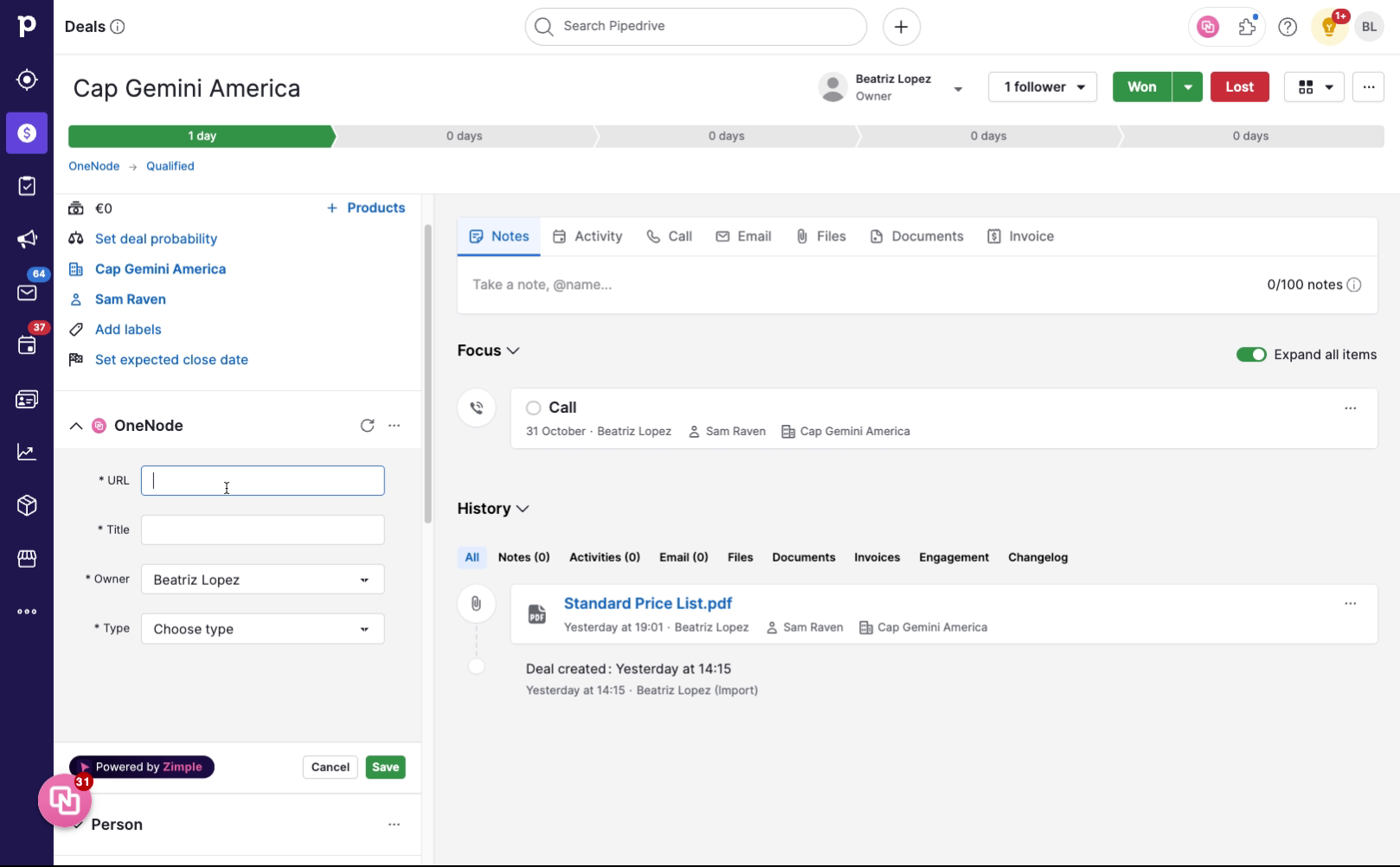
Task: Select first pipeline stage 1 day
Action: coord(202,136)
